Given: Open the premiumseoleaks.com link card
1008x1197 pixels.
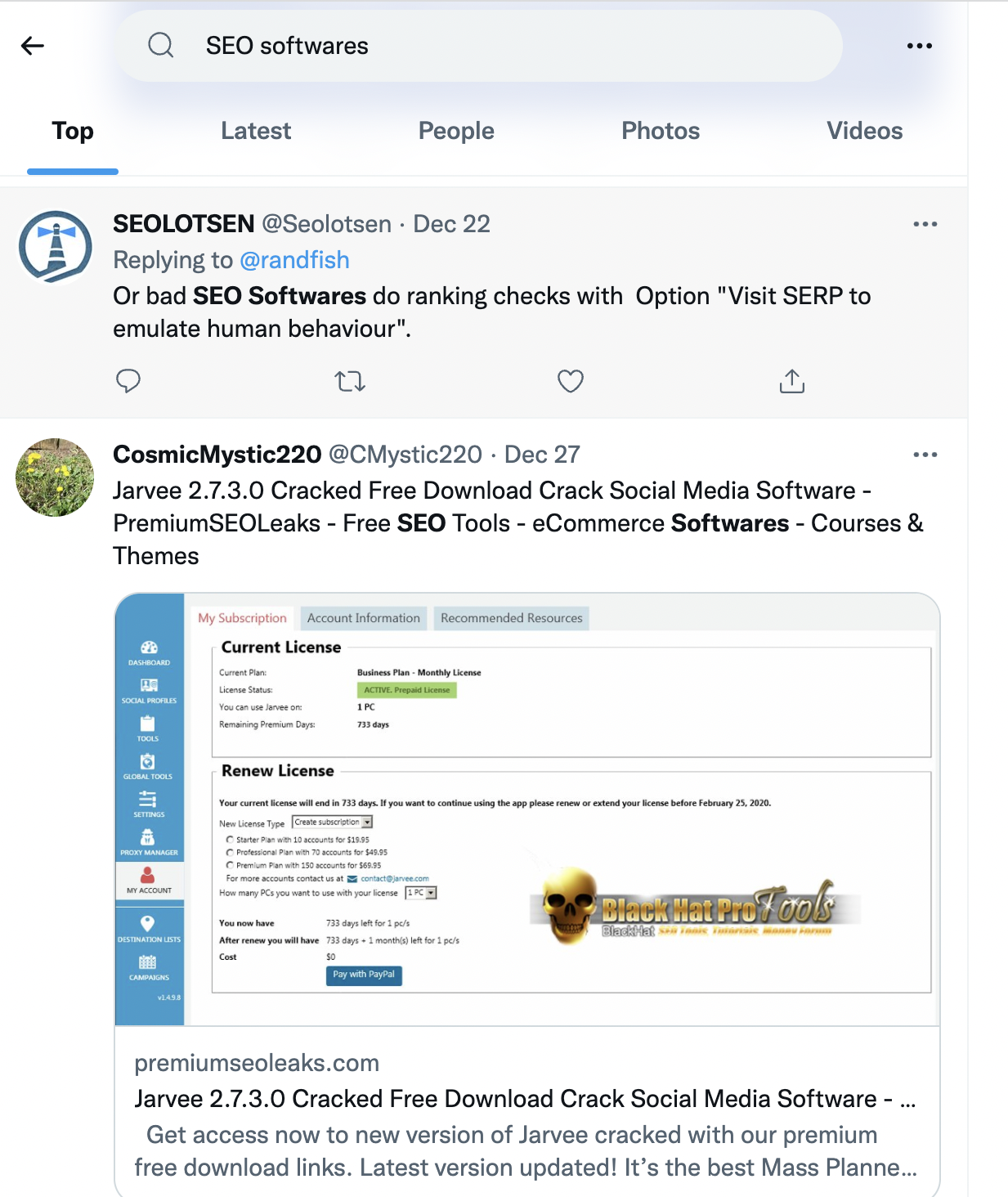Looking at the screenshot, I should (x=527, y=1112).
